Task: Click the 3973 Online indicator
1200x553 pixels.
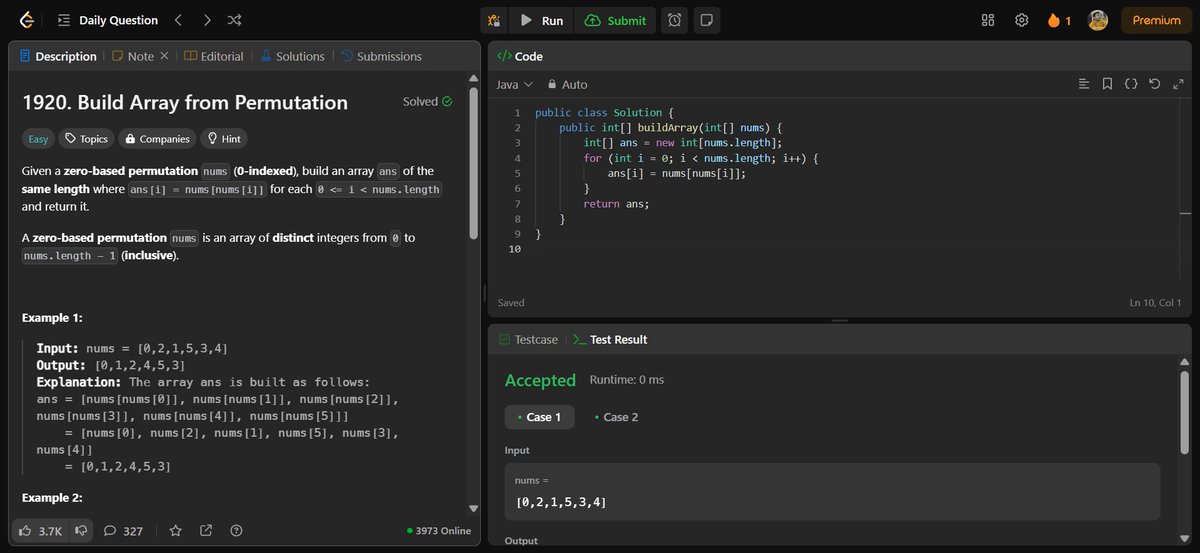Action: click(x=439, y=531)
